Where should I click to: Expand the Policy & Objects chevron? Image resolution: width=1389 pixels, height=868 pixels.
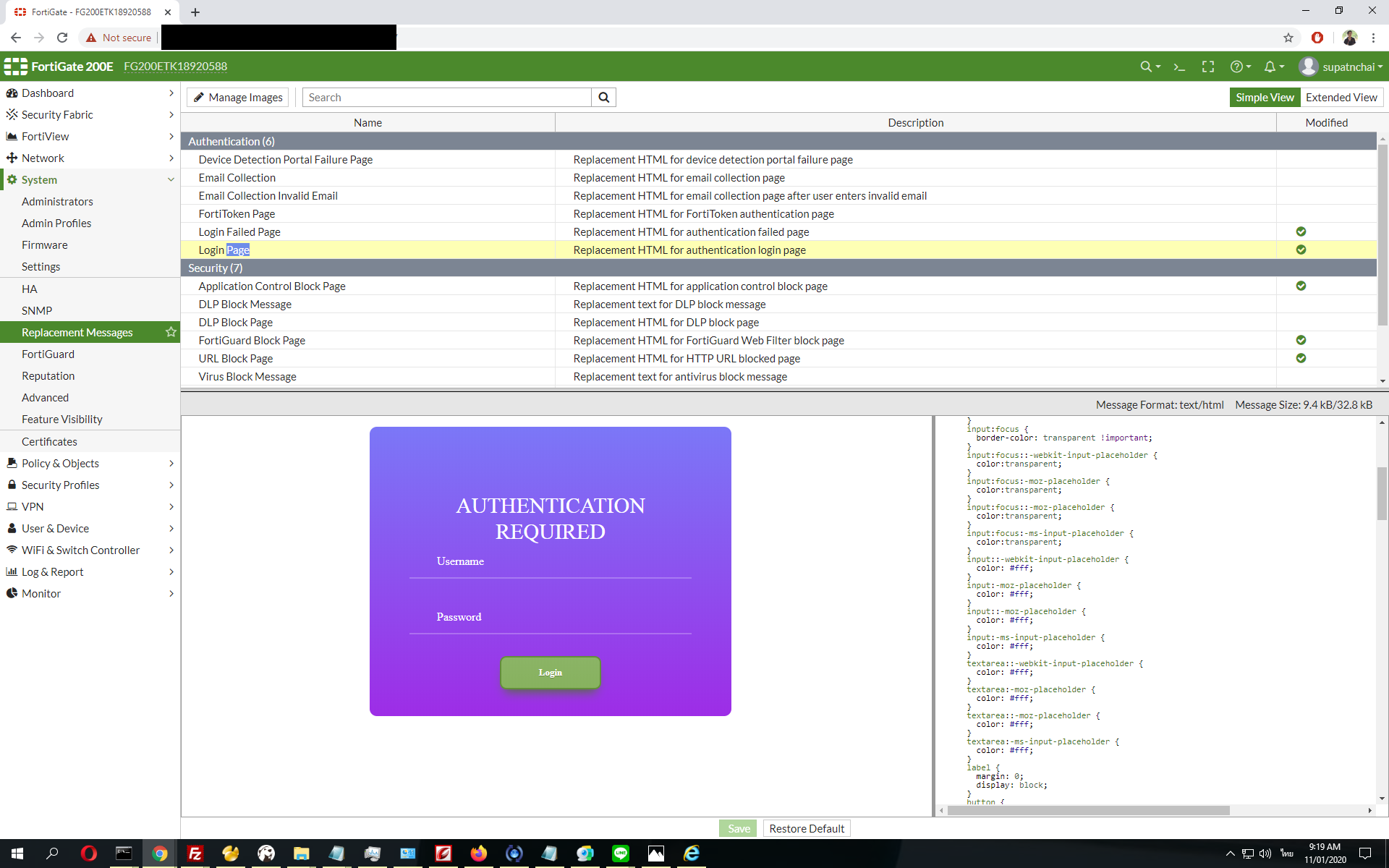click(x=171, y=464)
